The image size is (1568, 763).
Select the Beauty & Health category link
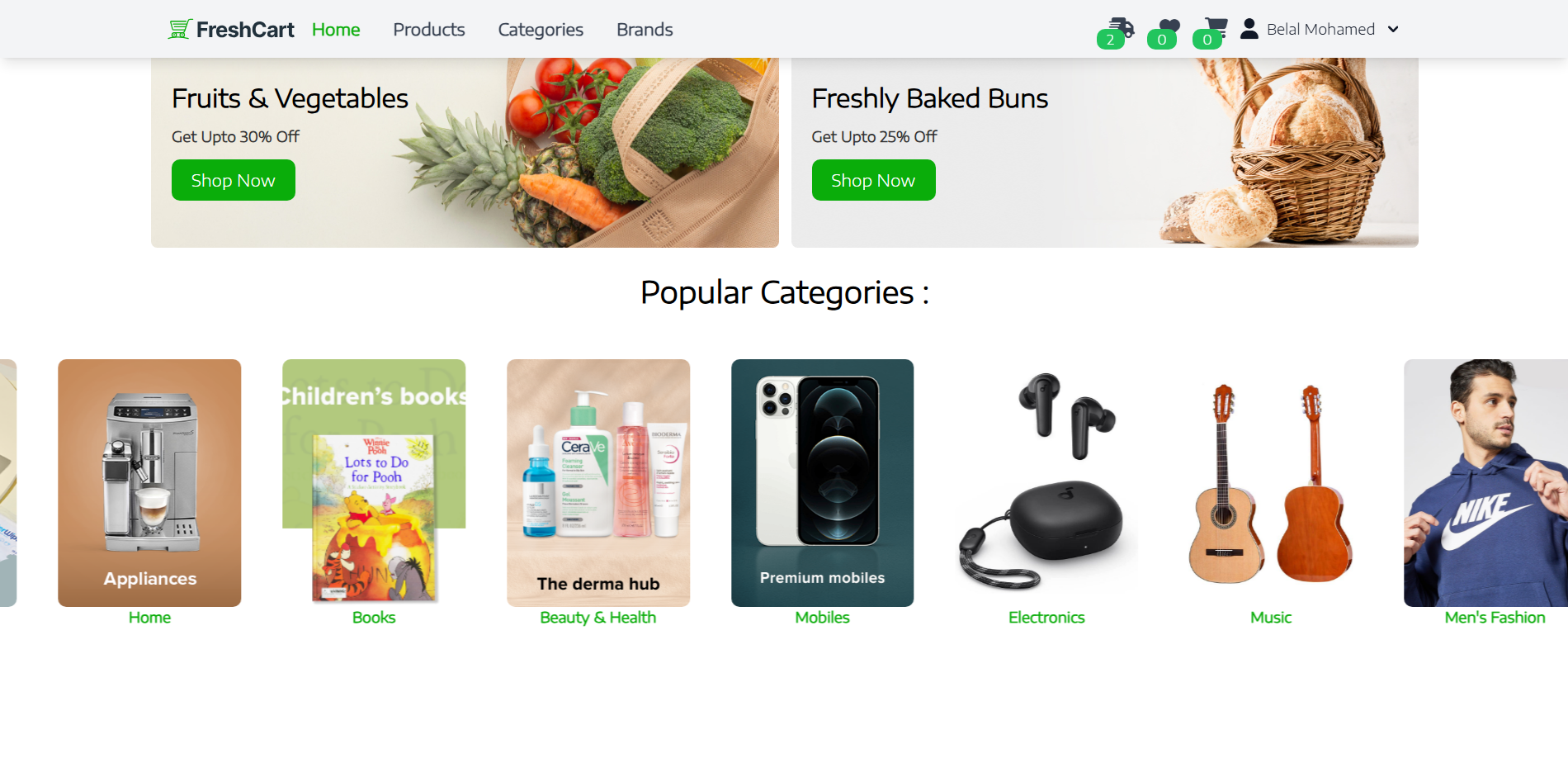(597, 618)
